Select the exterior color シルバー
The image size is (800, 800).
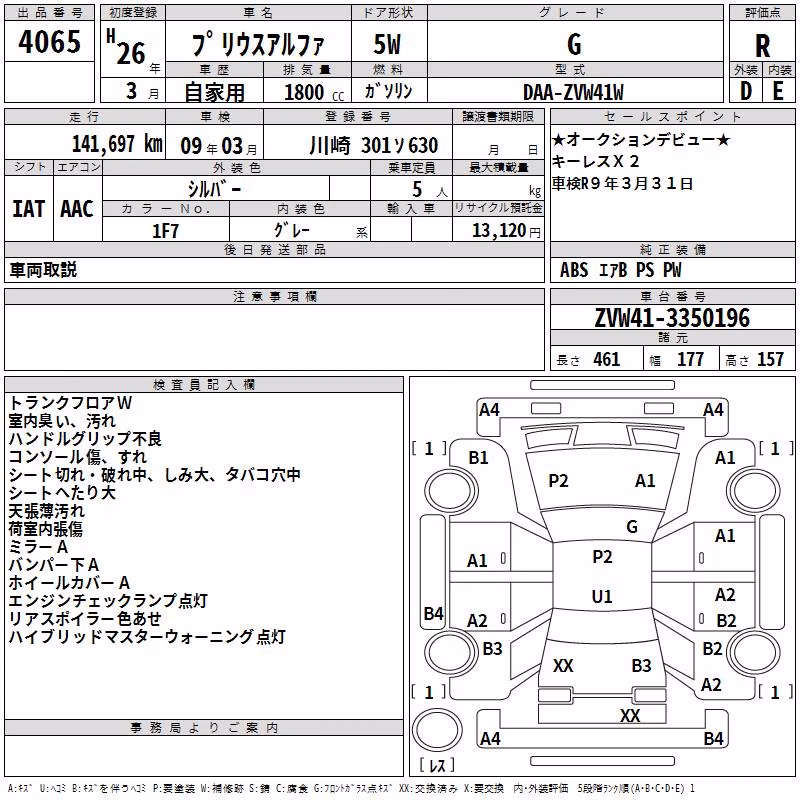coord(214,189)
